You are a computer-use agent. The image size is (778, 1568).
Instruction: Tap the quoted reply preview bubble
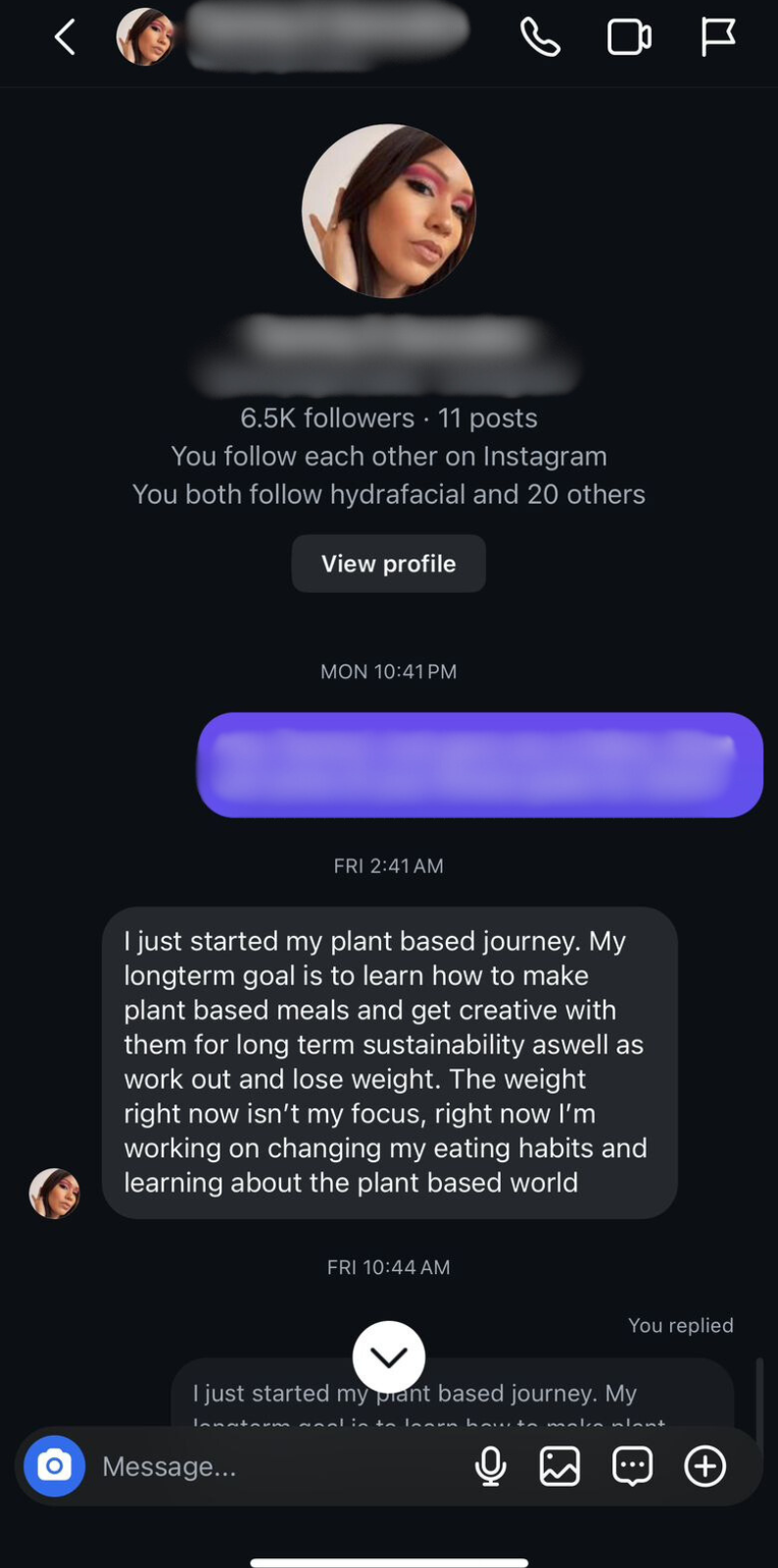coord(549,1393)
